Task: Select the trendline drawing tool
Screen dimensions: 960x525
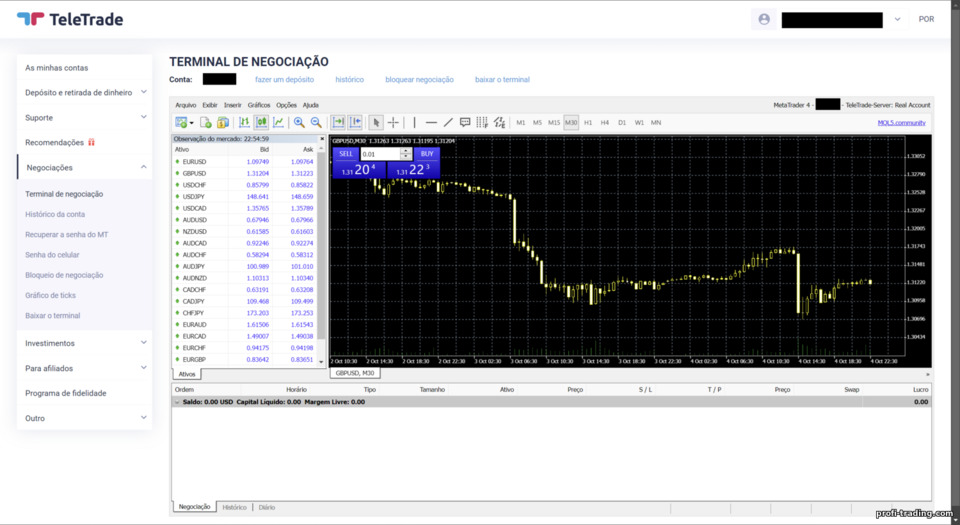Action: [x=448, y=122]
